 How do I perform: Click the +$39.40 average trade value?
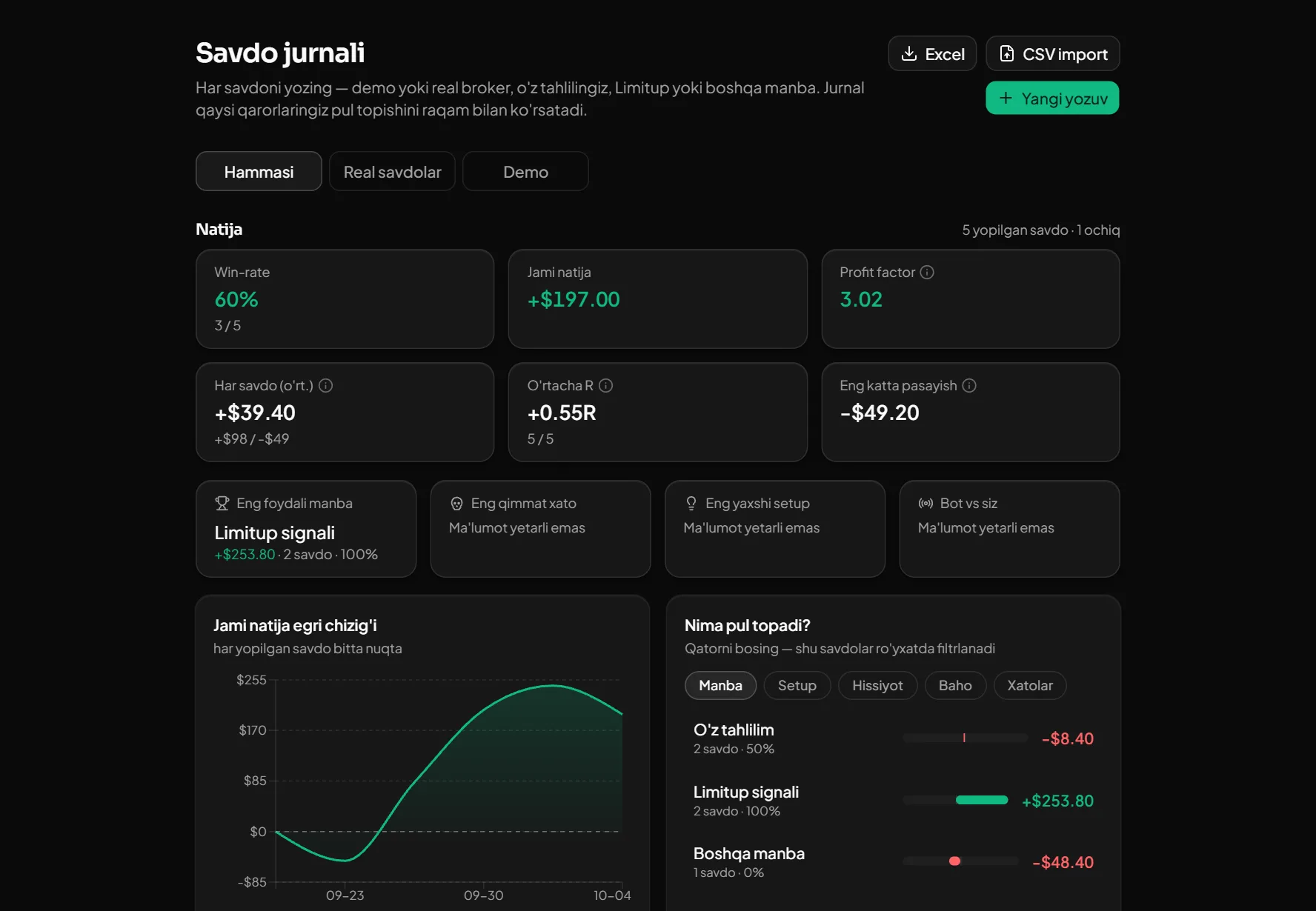tap(255, 413)
